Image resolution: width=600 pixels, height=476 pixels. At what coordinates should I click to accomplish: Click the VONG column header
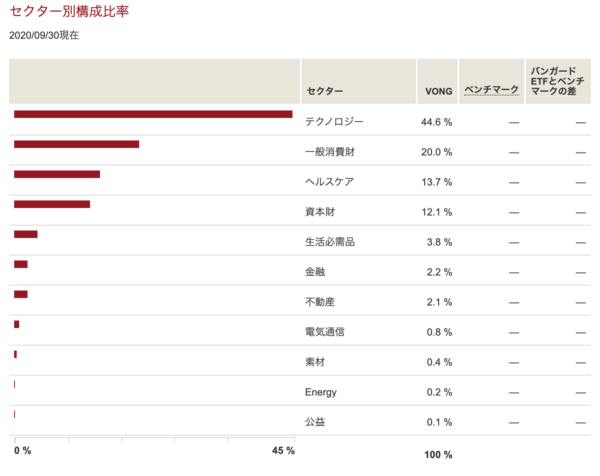[439, 91]
